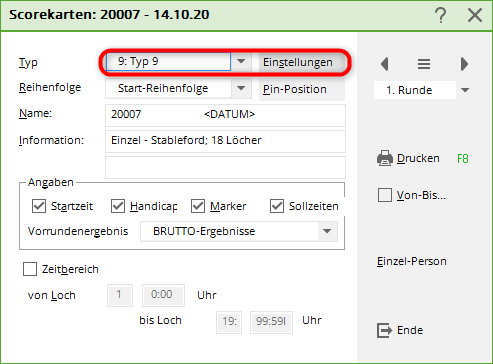Disable the Marker checkbox

coord(198,206)
